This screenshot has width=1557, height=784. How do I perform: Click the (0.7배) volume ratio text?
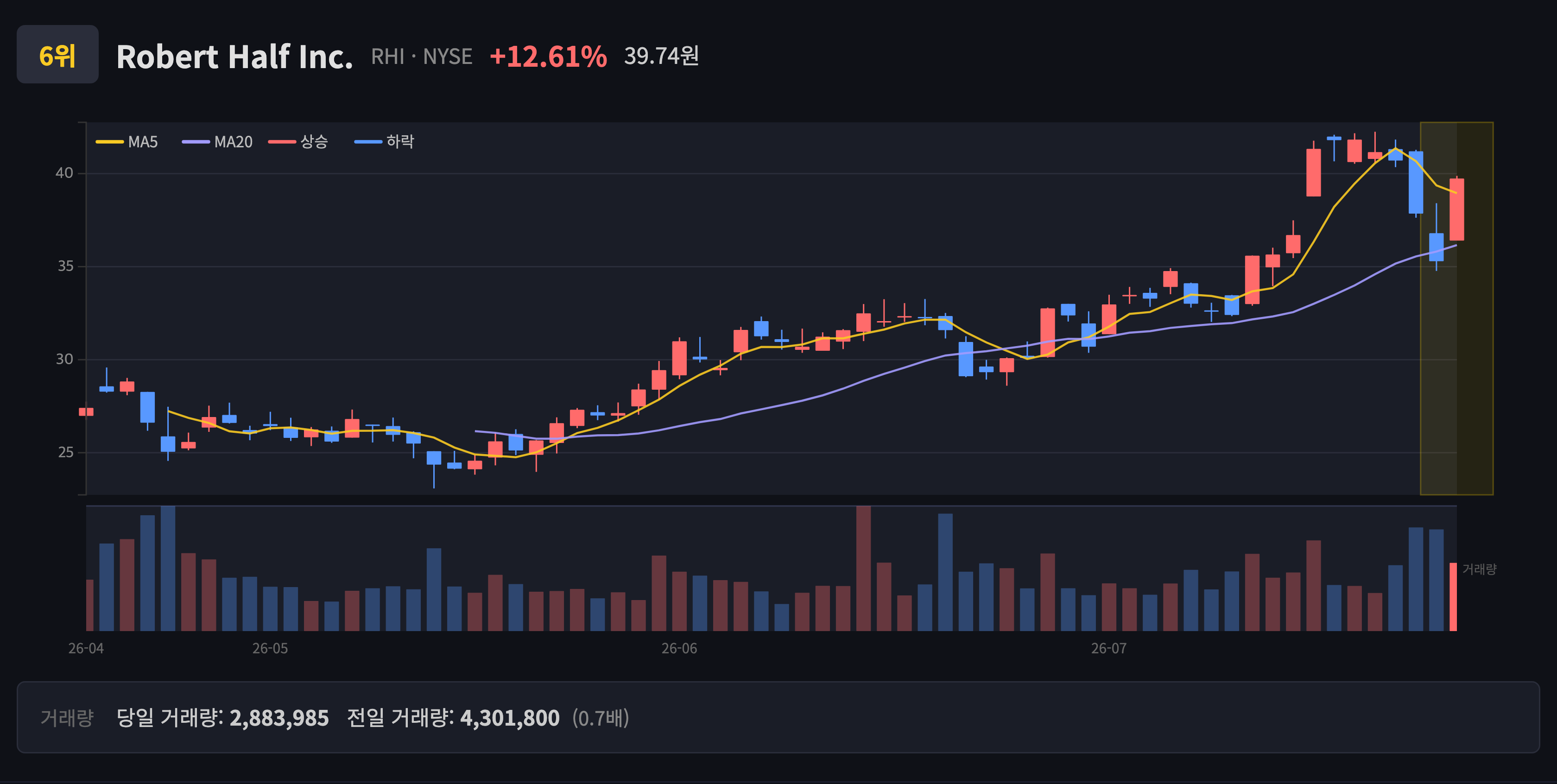click(x=601, y=718)
